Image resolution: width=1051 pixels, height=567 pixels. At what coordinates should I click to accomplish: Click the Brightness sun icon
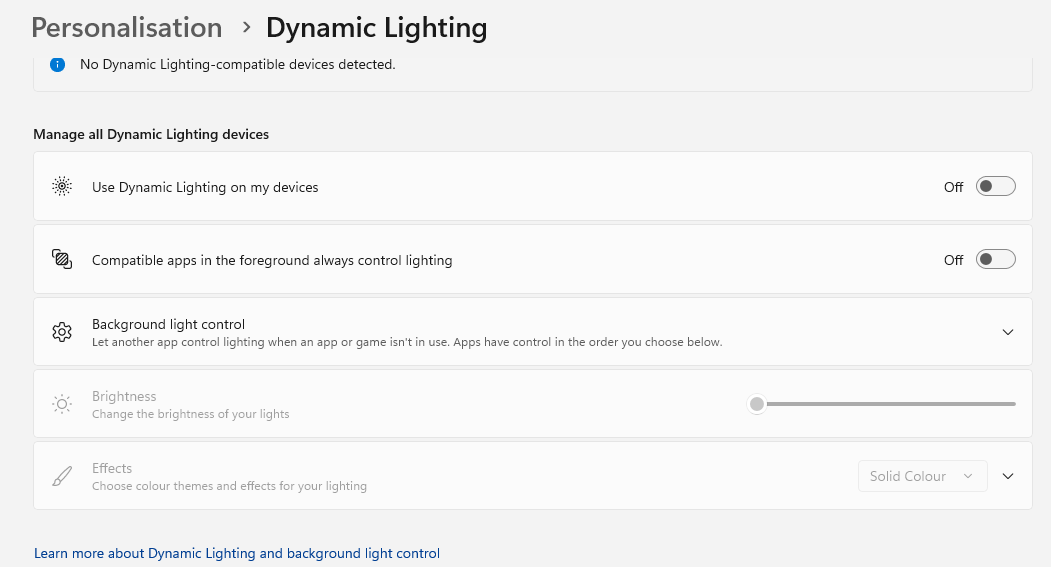(62, 404)
